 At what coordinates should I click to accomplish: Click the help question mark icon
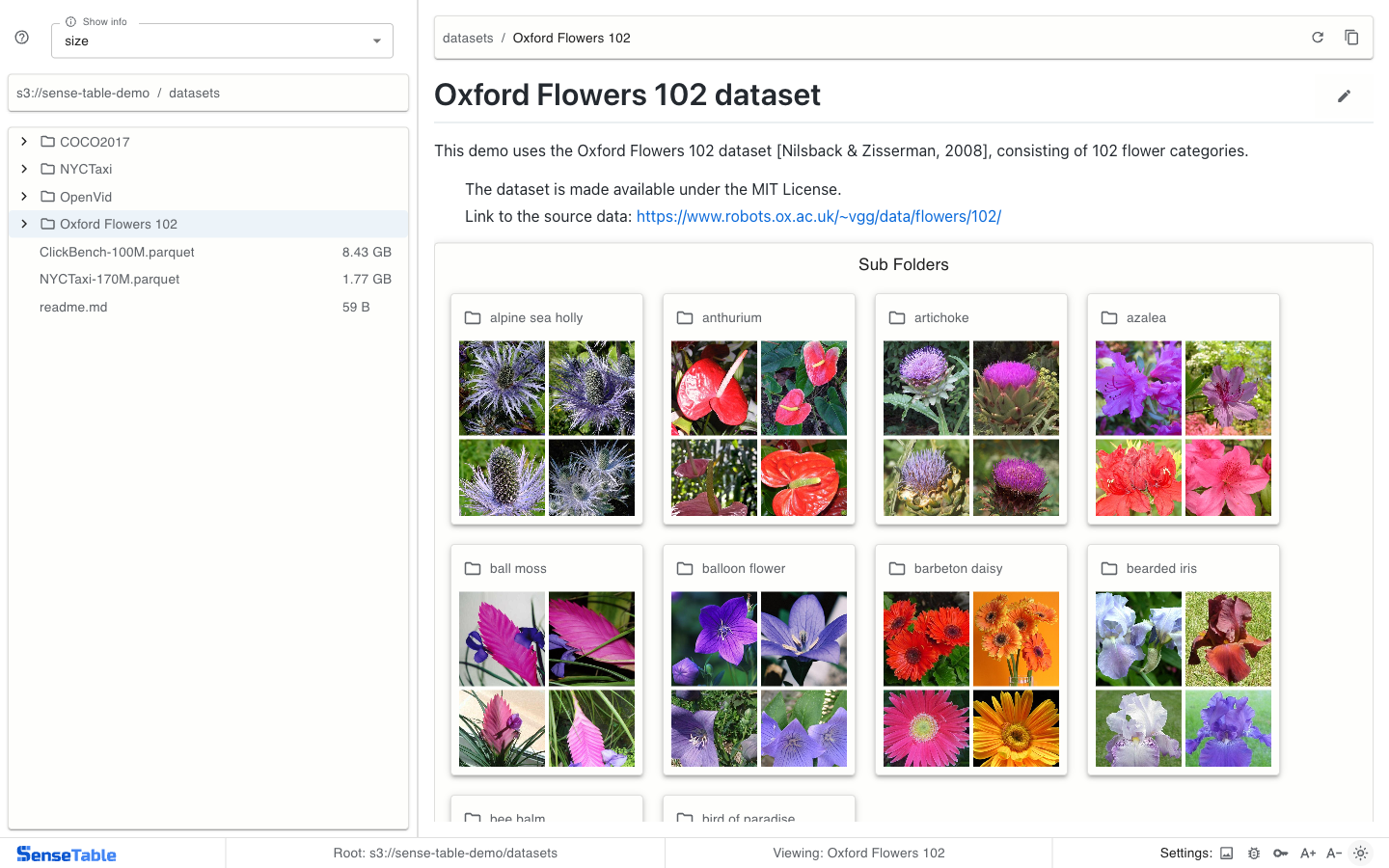click(x=21, y=38)
